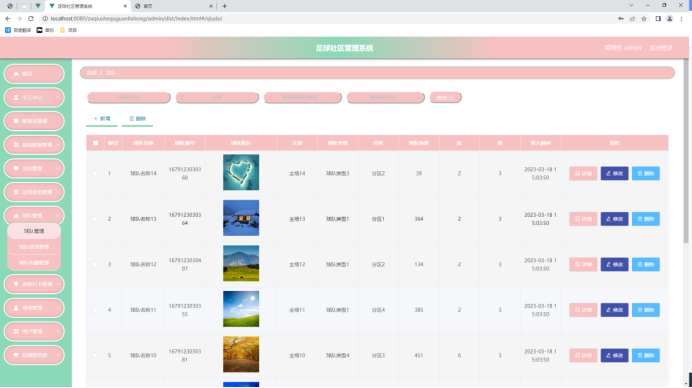The image size is (692, 388).
Task: Open a new tab with the plus icon
Action: tap(225, 6)
